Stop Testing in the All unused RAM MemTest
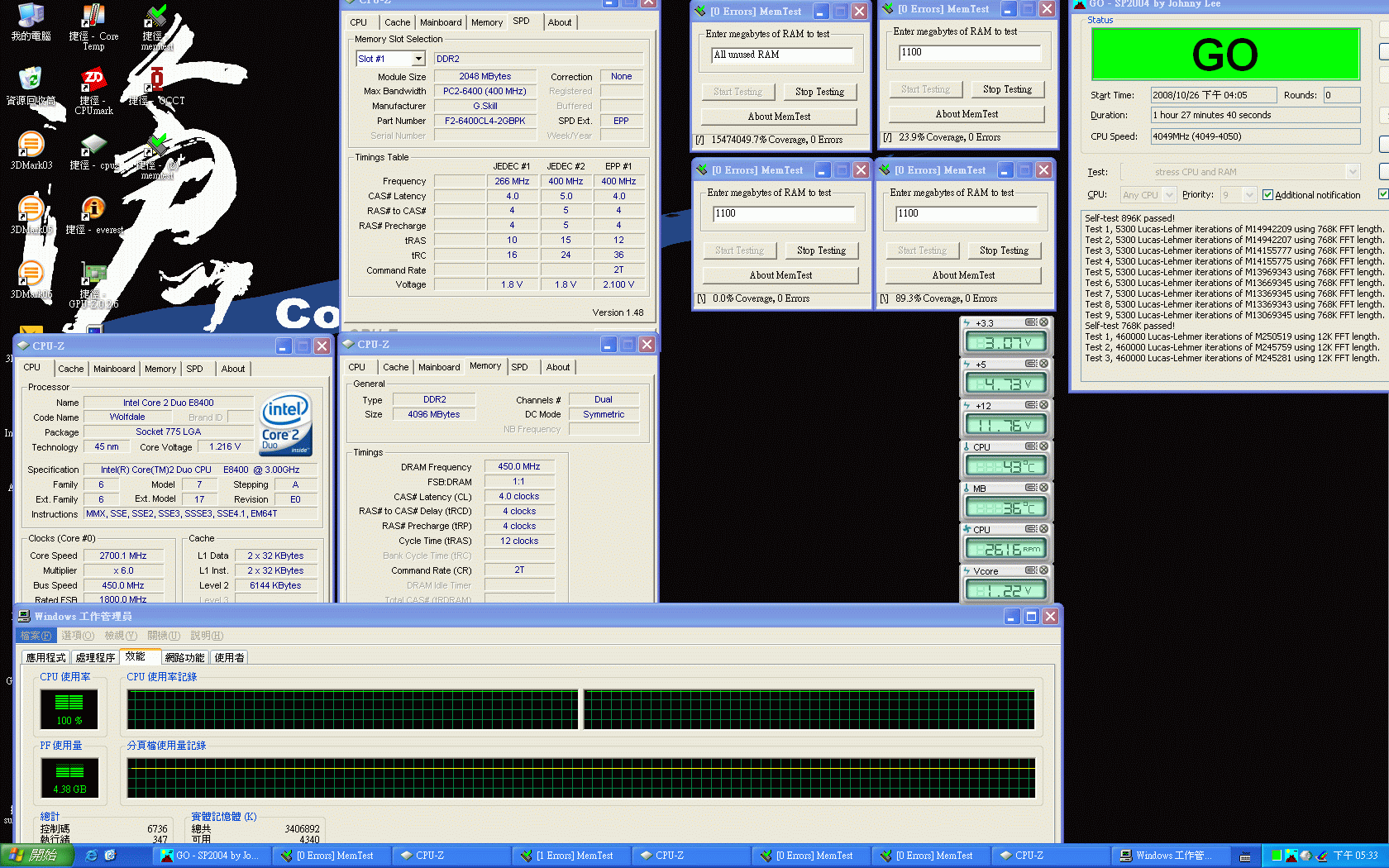The image size is (1389, 868). coord(819,92)
